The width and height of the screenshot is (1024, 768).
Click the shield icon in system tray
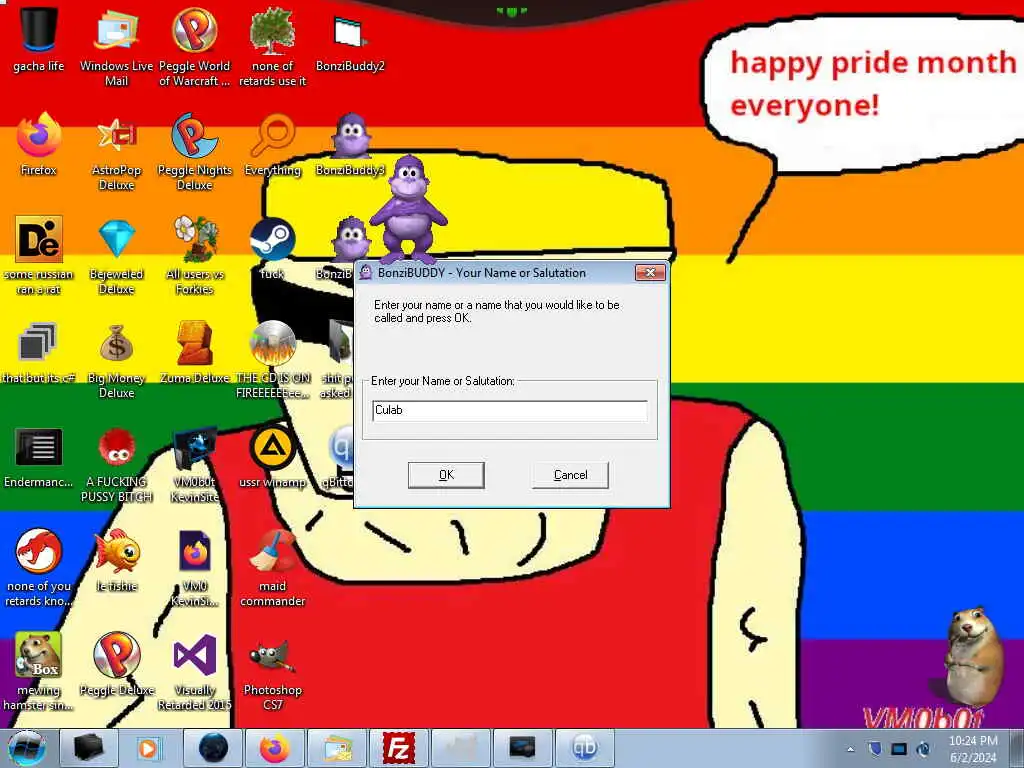(875, 749)
